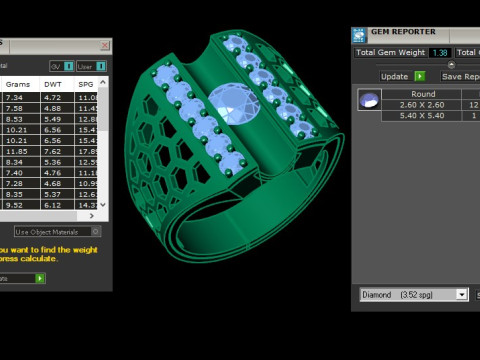Click the yellow calculate instruction text
The image size is (480, 360).
tap(48, 254)
